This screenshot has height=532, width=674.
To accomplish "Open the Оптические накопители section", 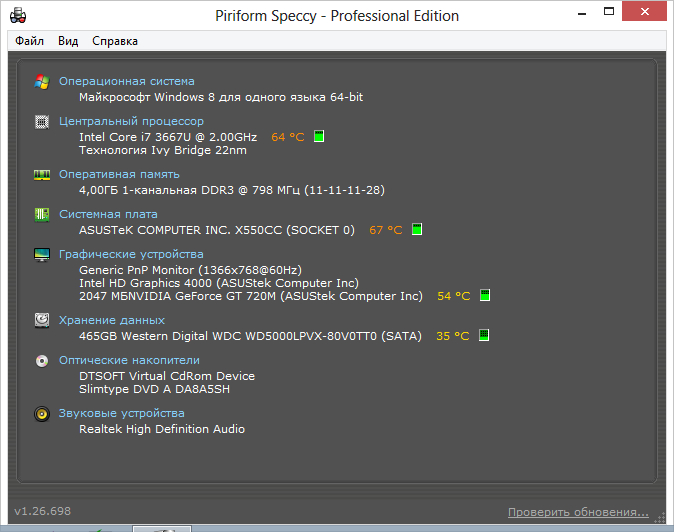I will point(129,360).
